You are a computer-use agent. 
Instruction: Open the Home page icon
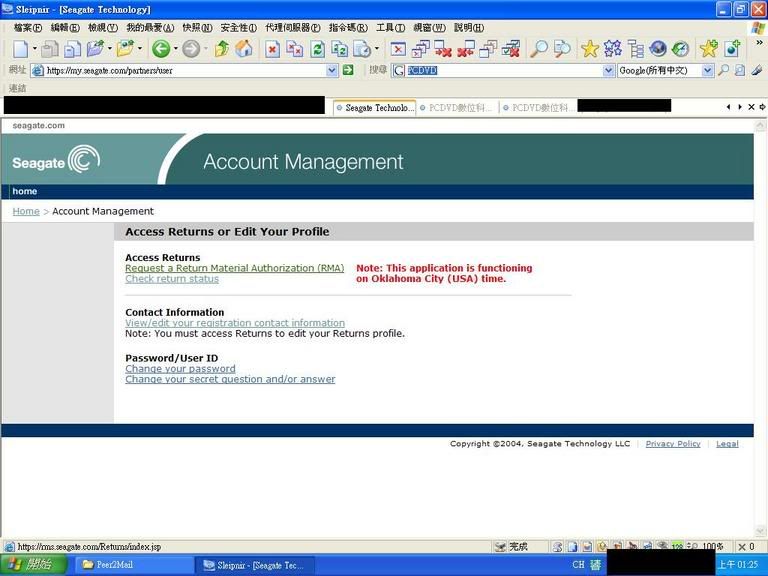pos(244,49)
